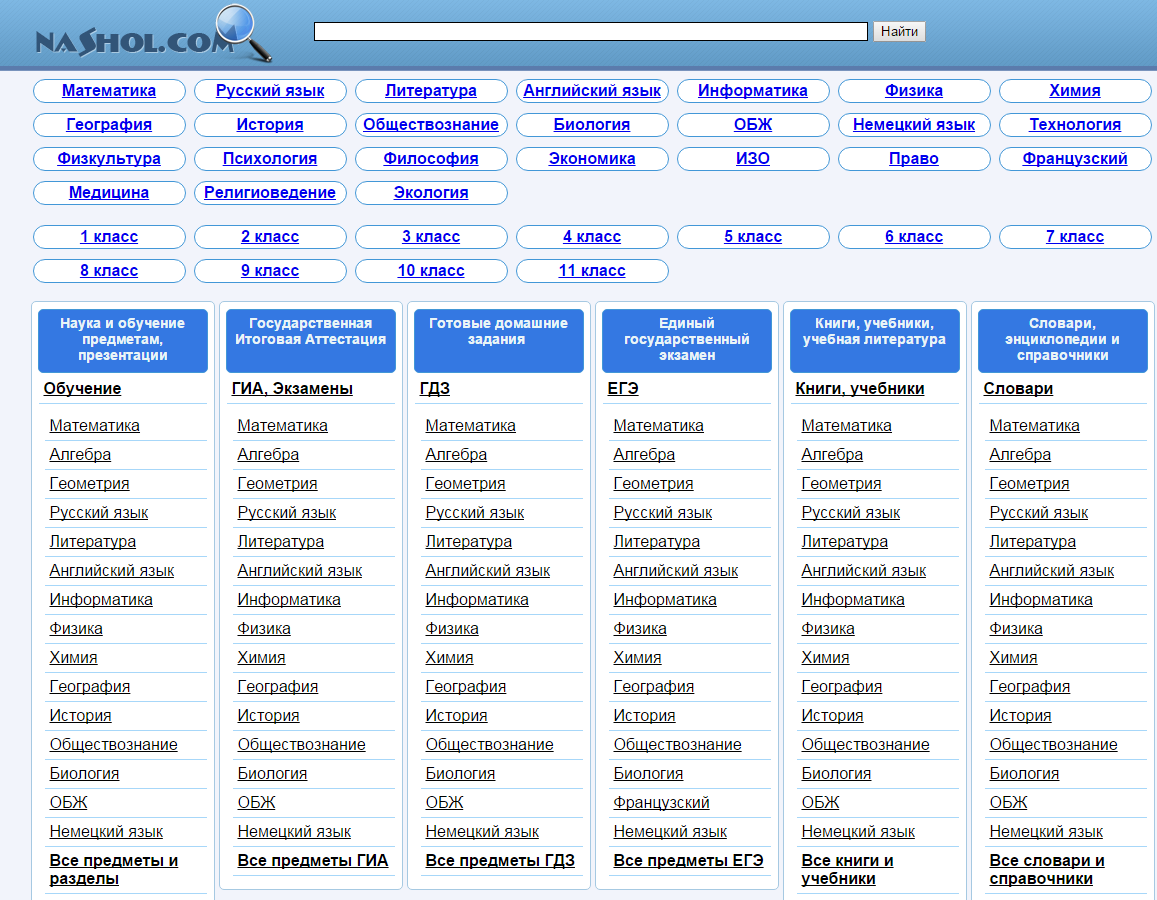The image size is (1157, 900).
Task: Open the ГДЗ section heading link
Action: tap(435, 389)
